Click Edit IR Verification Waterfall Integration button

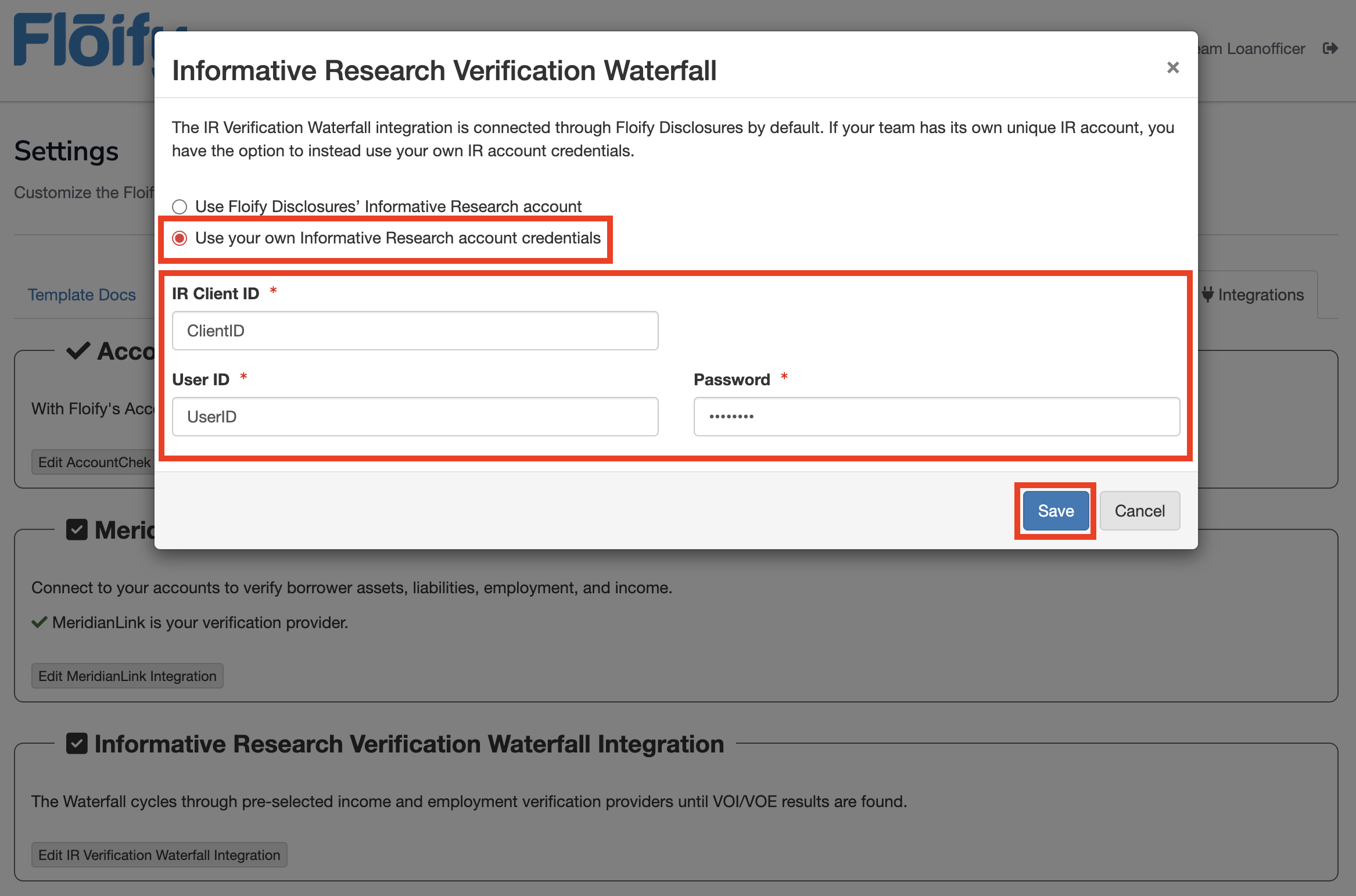click(x=159, y=855)
